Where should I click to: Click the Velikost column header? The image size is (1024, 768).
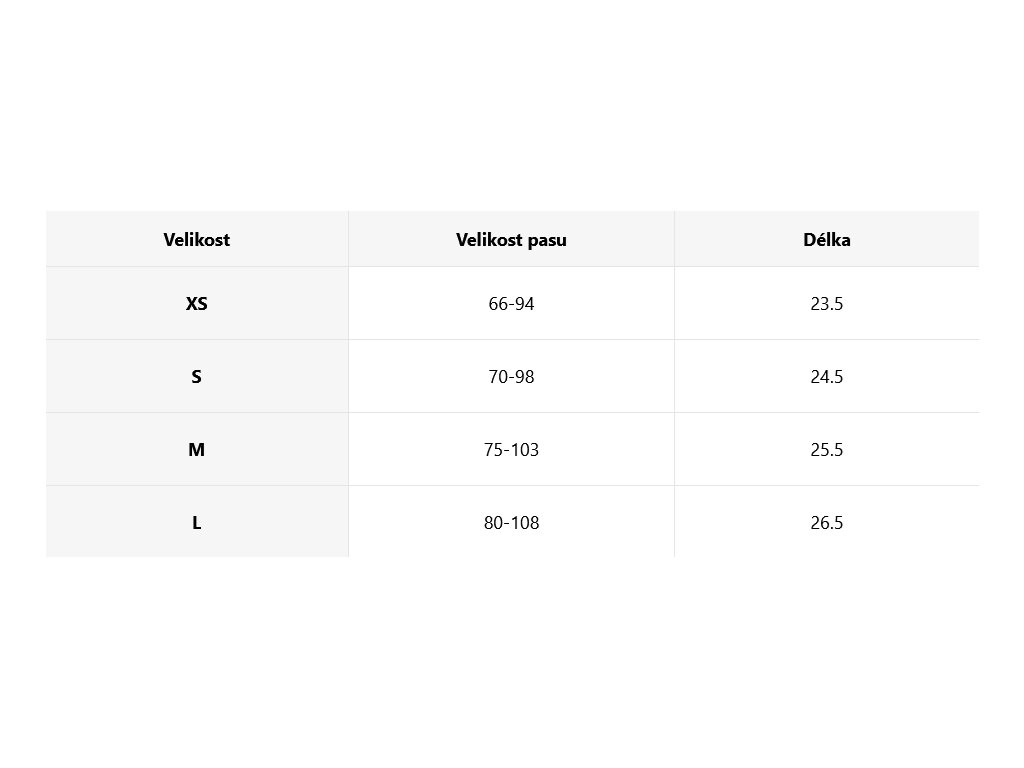[197, 240]
